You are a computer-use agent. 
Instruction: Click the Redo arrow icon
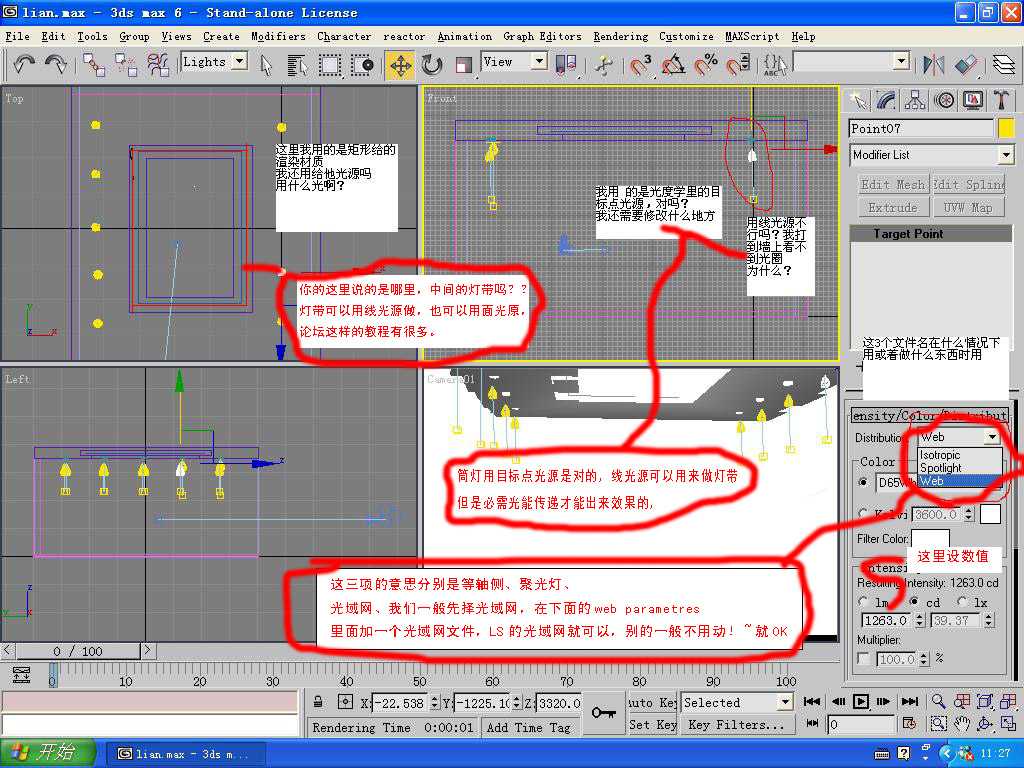56,64
